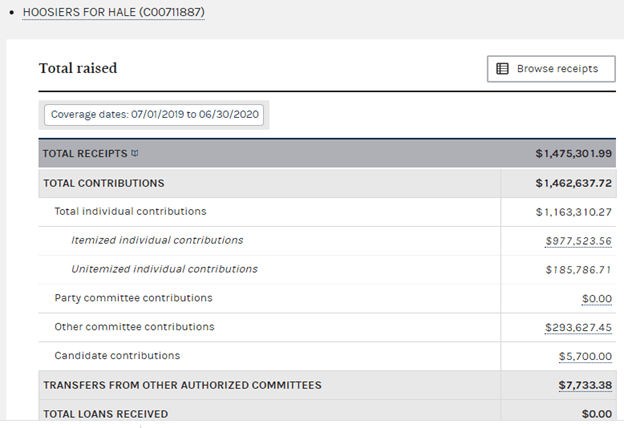
Task: Click the Total raised heading
Action: point(78,68)
